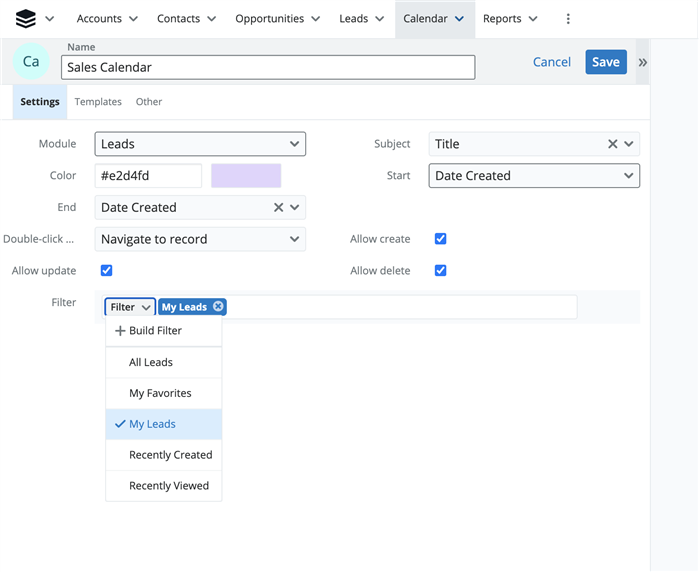Disable the Allow delete checkbox
Screen dimensions: 699x572
440,271
